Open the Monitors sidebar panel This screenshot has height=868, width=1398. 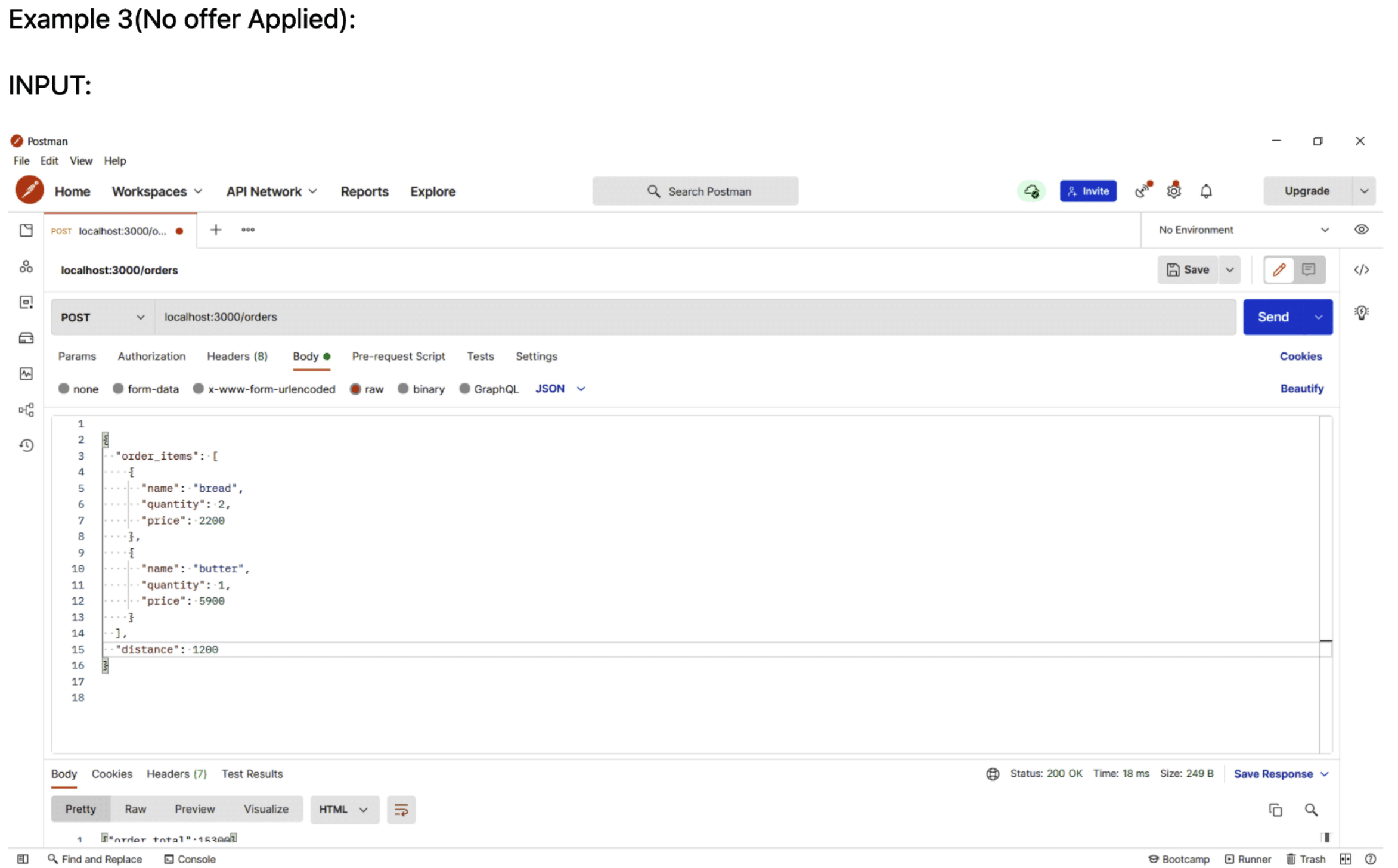[26, 374]
